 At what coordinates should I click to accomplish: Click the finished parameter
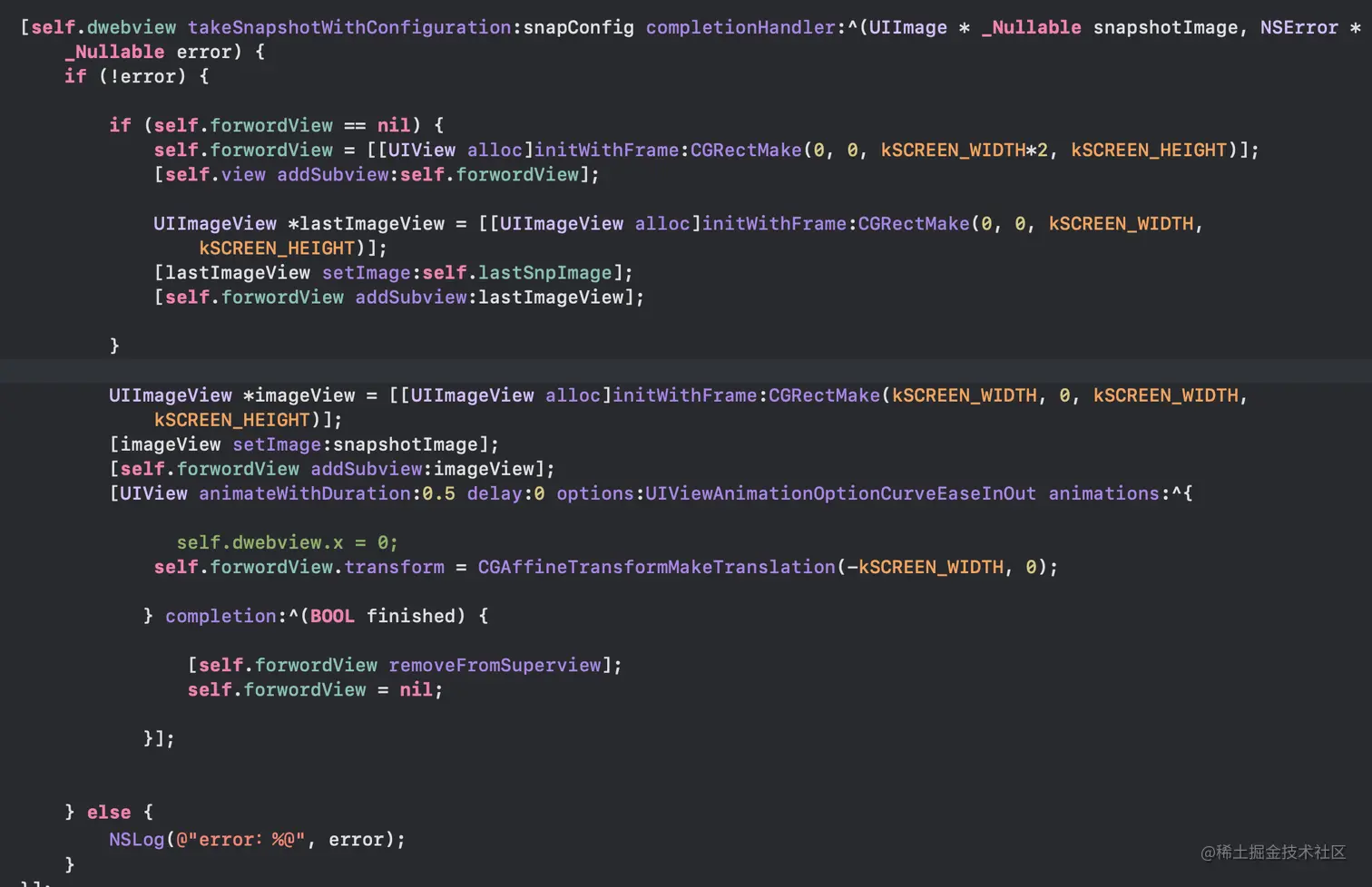410,615
